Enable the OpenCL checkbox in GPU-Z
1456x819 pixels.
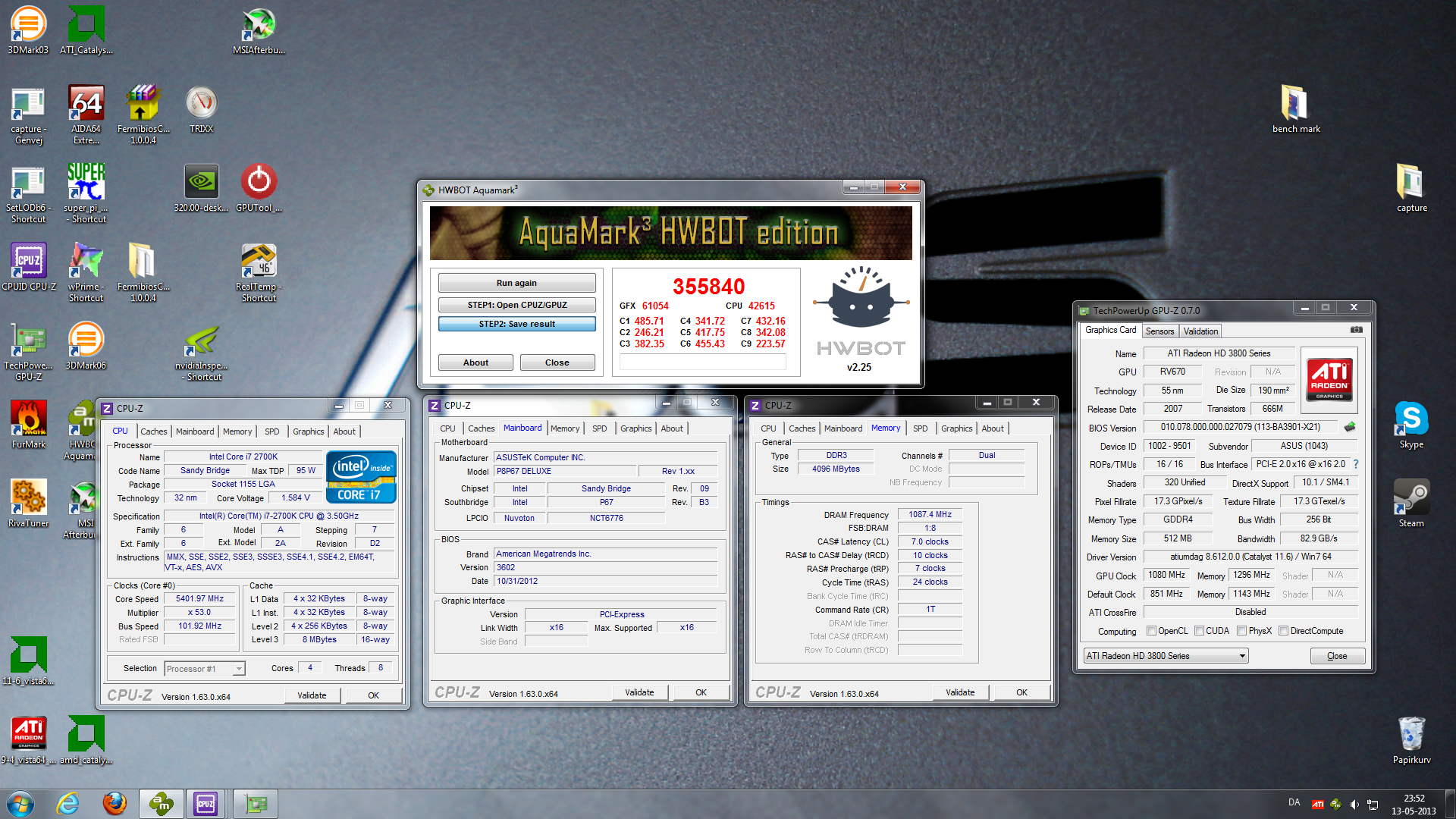(1151, 631)
